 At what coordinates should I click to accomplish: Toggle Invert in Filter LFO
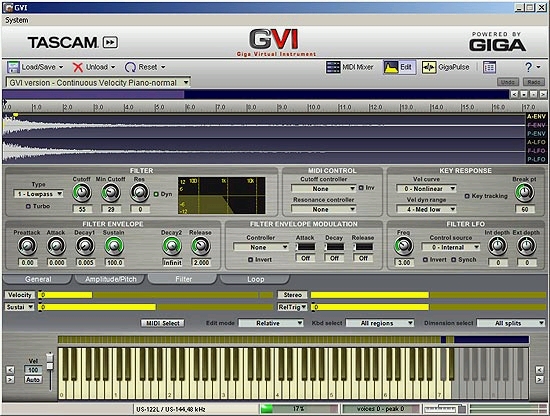pos(425,260)
